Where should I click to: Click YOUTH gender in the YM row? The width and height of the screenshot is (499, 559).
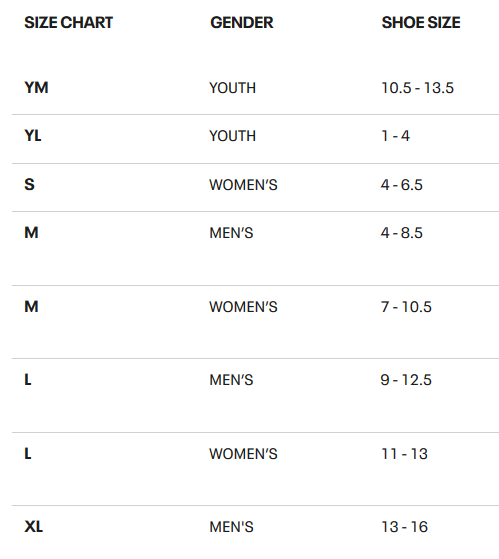click(x=232, y=88)
